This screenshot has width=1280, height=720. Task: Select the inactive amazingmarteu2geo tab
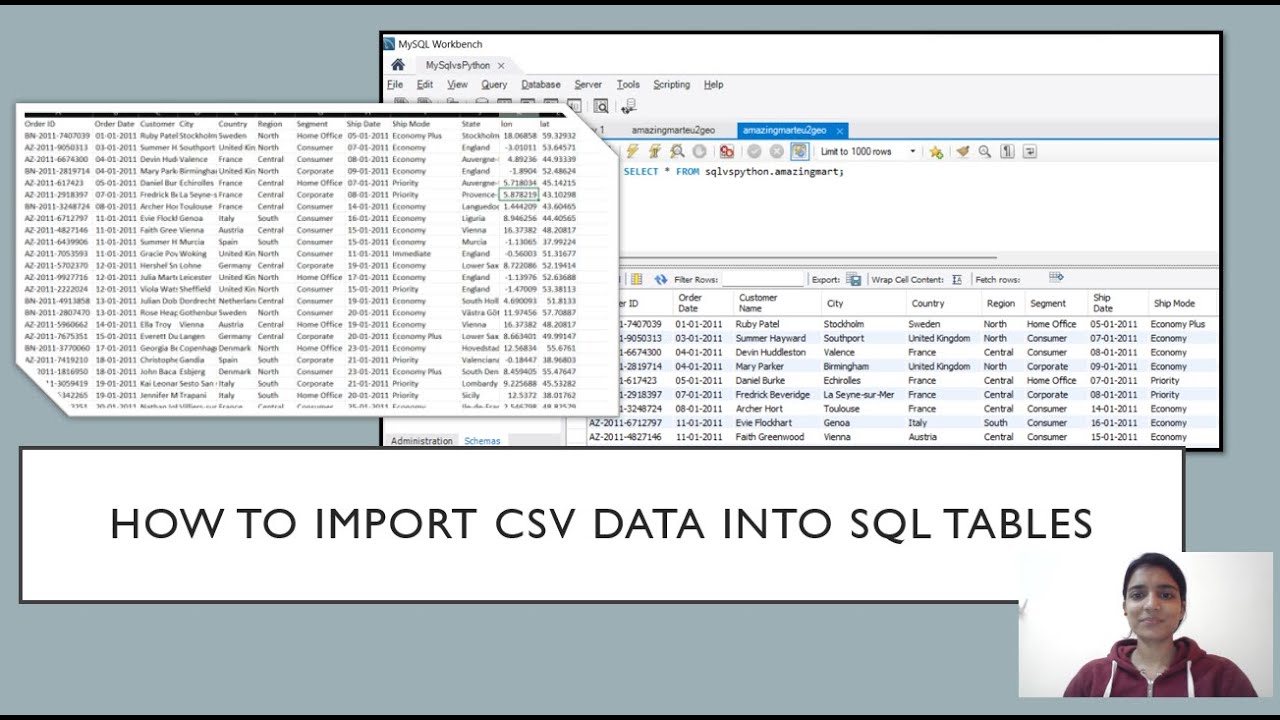pos(673,130)
